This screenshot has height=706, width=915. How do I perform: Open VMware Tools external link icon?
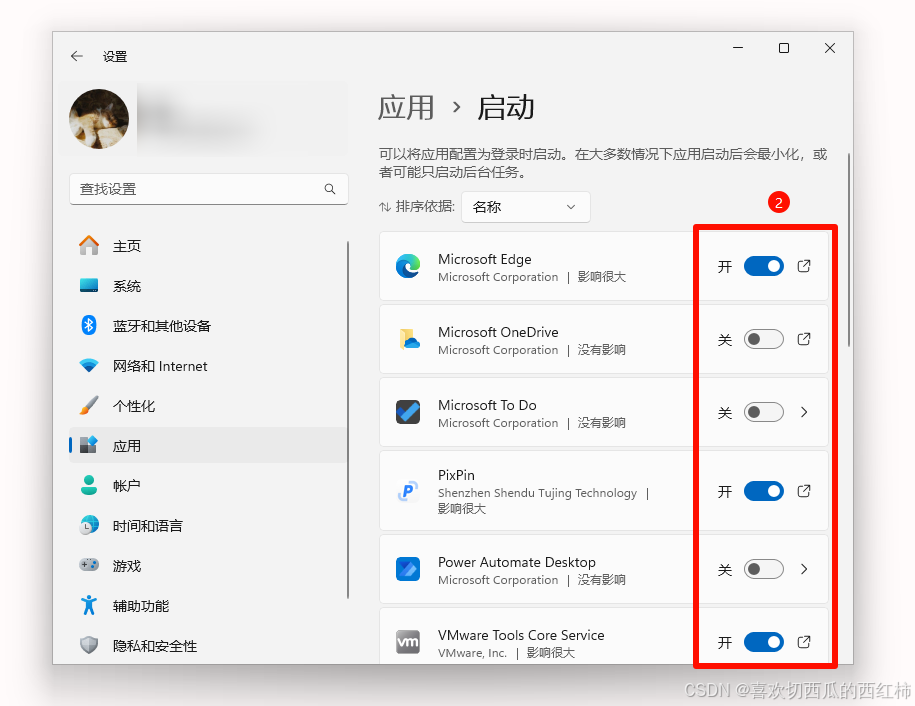[x=804, y=642]
